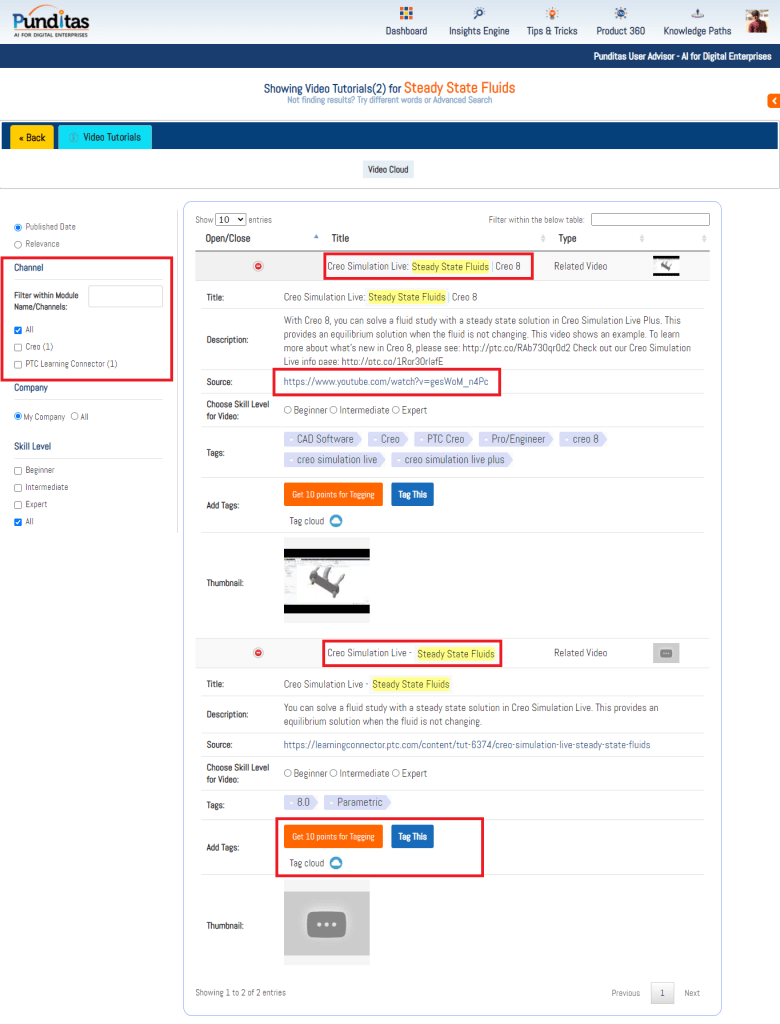Open the Knowledge Paths icon

(697, 14)
